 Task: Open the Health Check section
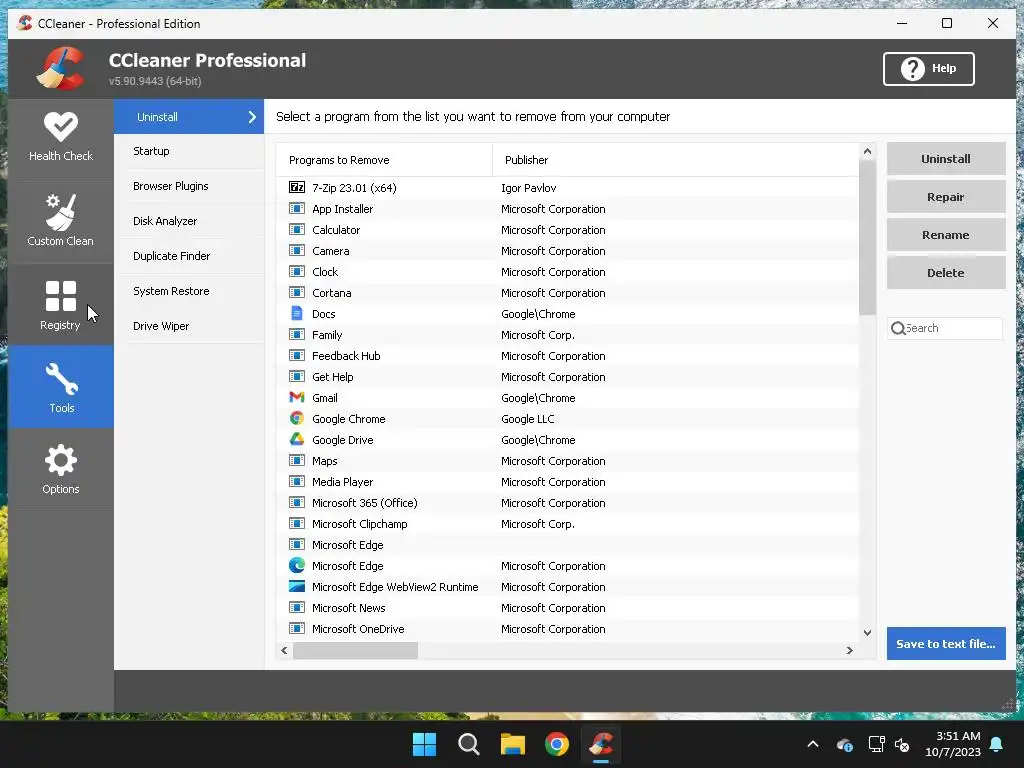(61, 137)
